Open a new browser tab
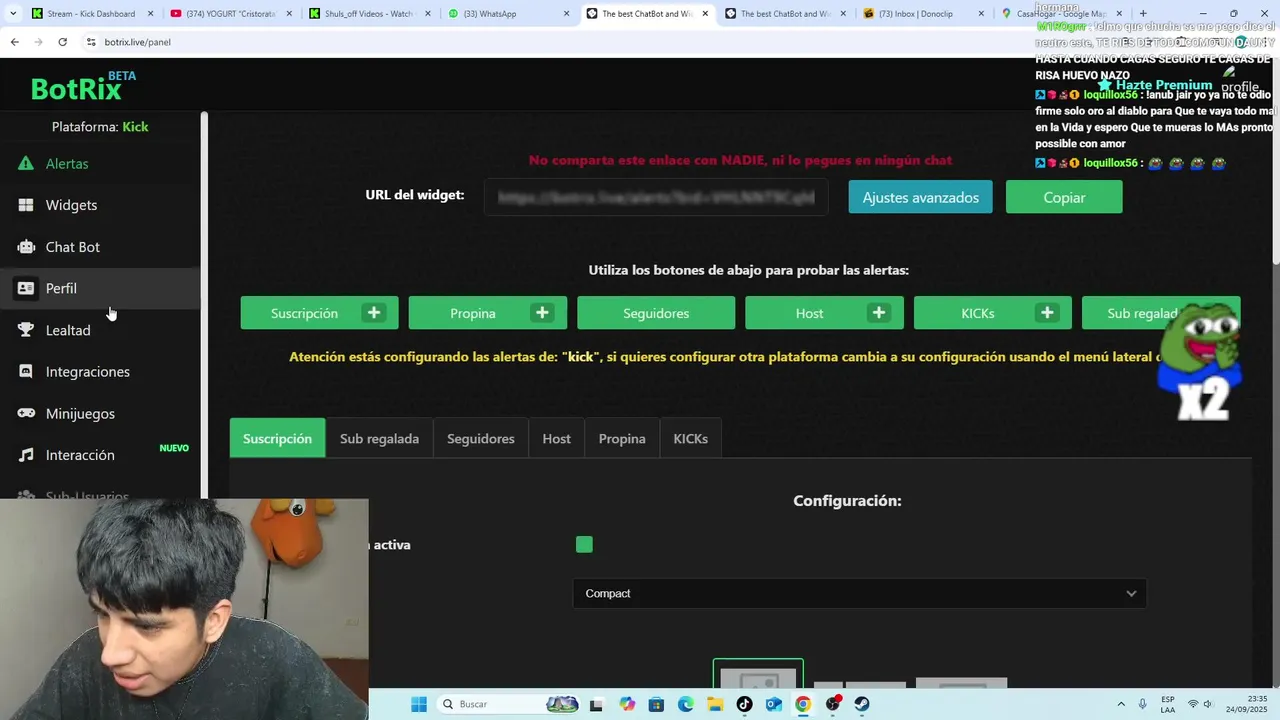1280x720 pixels. pyautogui.click(x=1143, y=14)
